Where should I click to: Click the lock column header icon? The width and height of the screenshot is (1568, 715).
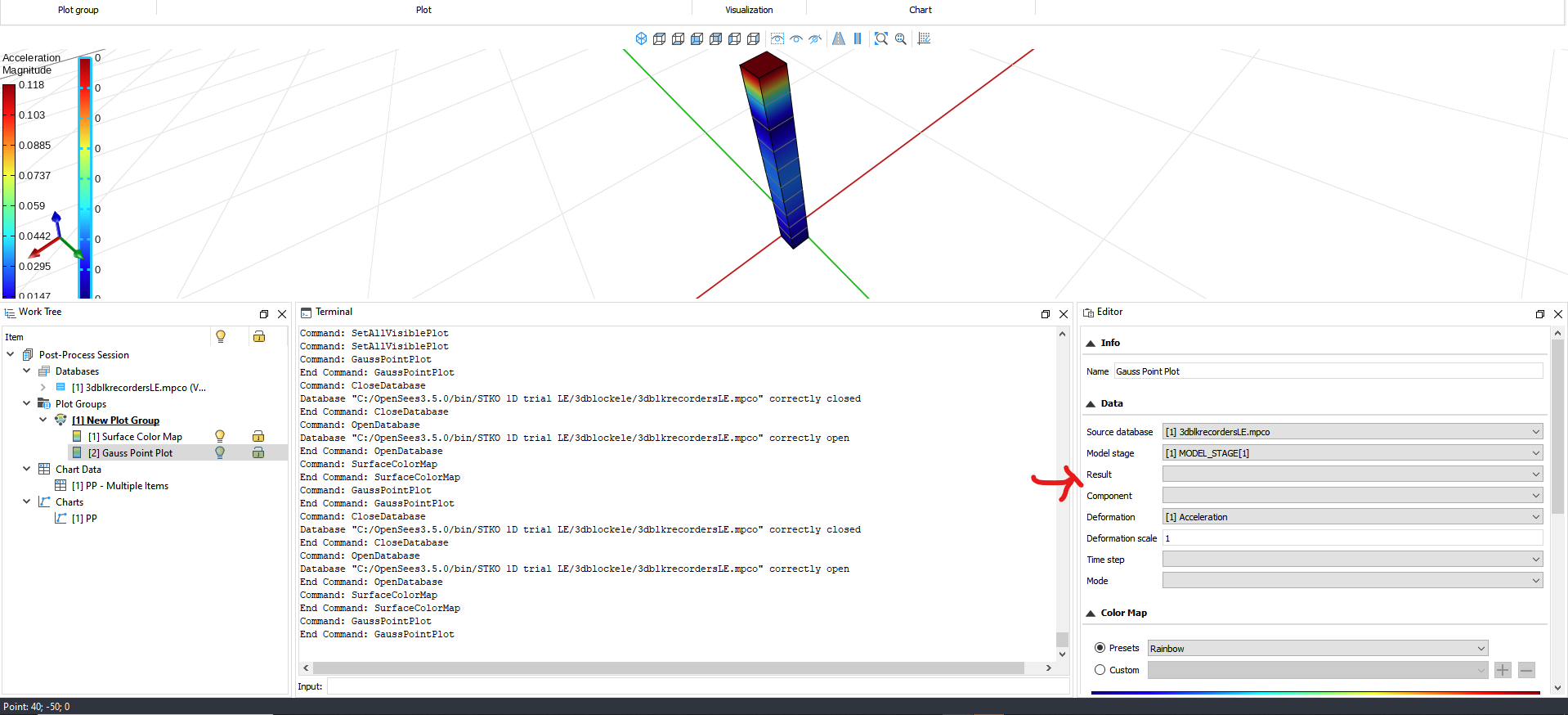[x=259, y=336]
